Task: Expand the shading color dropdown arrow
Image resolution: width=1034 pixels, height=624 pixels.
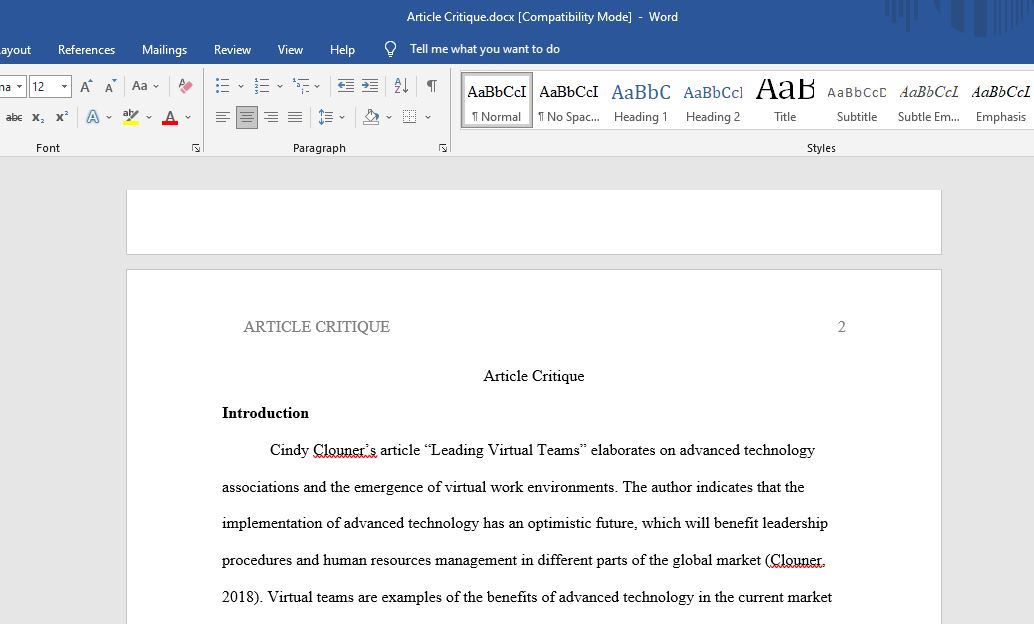Action: [388, 117]
